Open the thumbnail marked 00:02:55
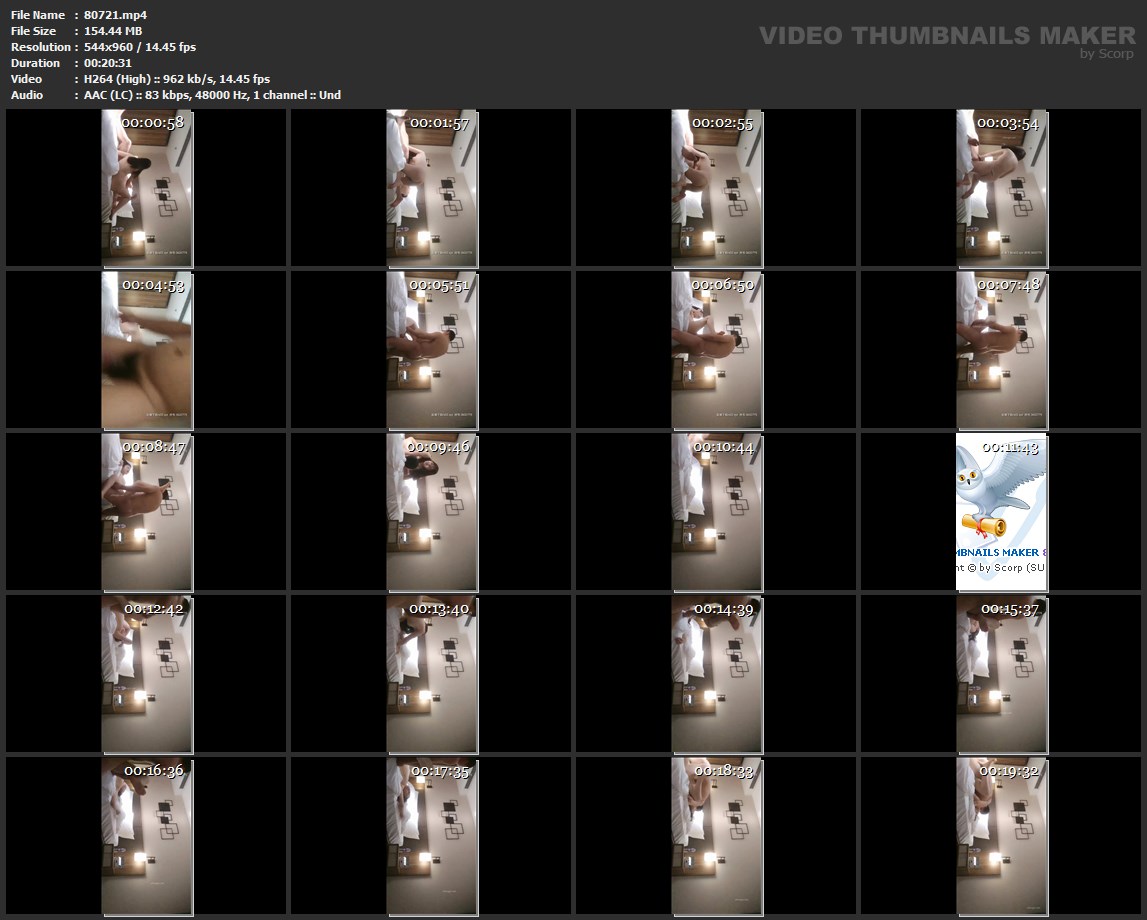This screenshot has height=920, width=1147. click(717, 188)
